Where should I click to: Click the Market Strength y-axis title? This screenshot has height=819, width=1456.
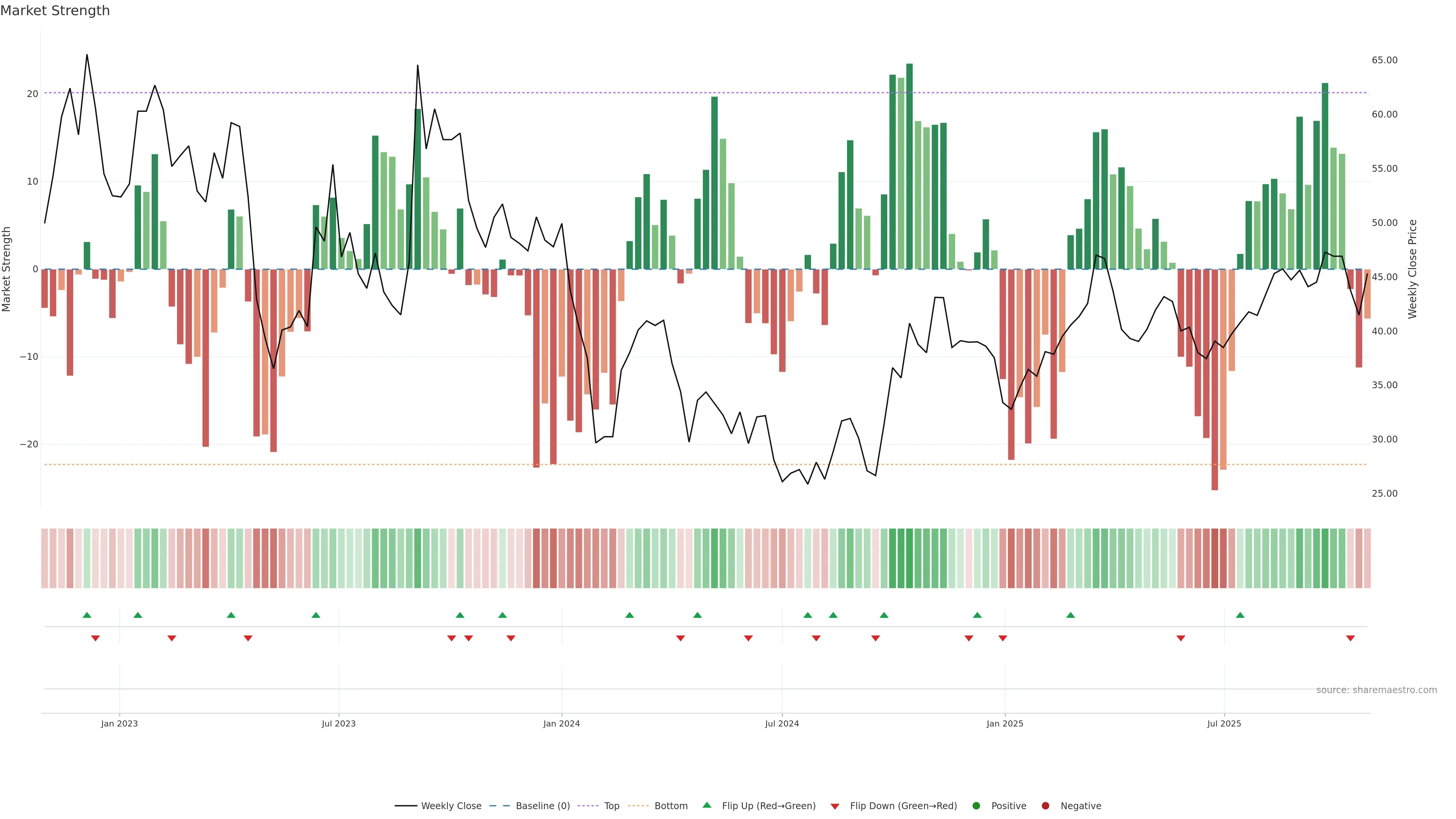tap(7, 269)
